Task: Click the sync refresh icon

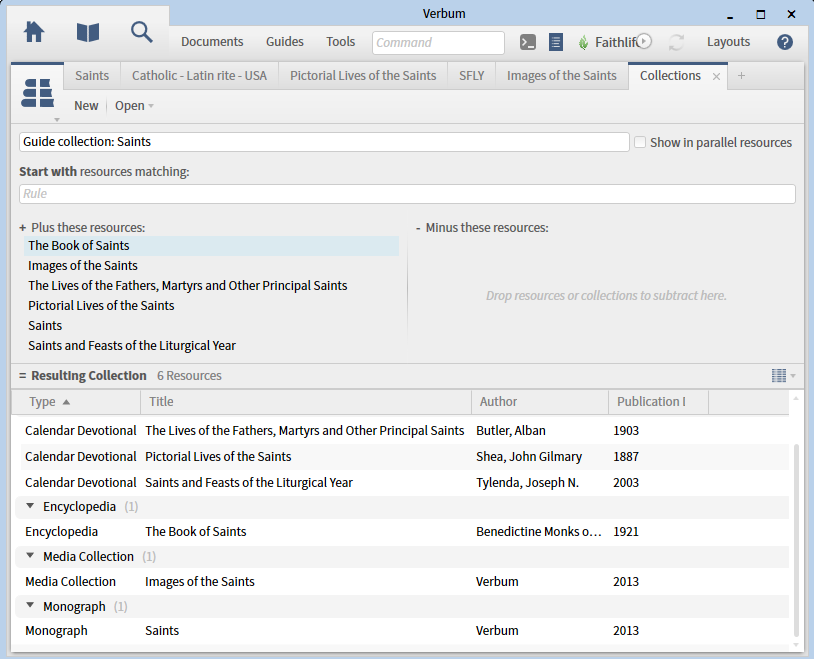Action: point(676,42)
